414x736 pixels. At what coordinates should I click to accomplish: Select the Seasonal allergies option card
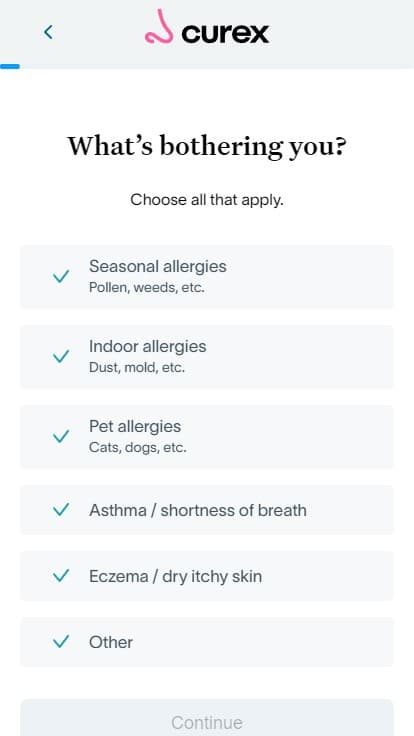click(207, 276)
